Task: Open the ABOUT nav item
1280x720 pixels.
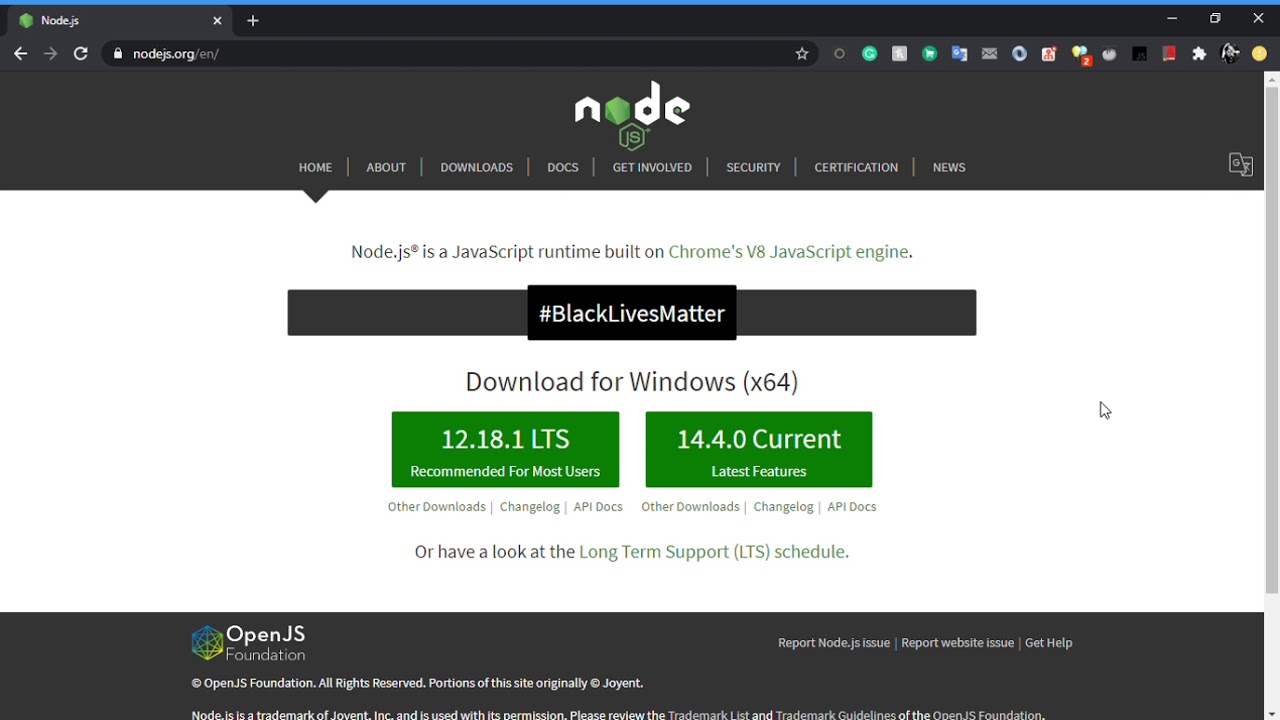Action: (x=386, y=167)
